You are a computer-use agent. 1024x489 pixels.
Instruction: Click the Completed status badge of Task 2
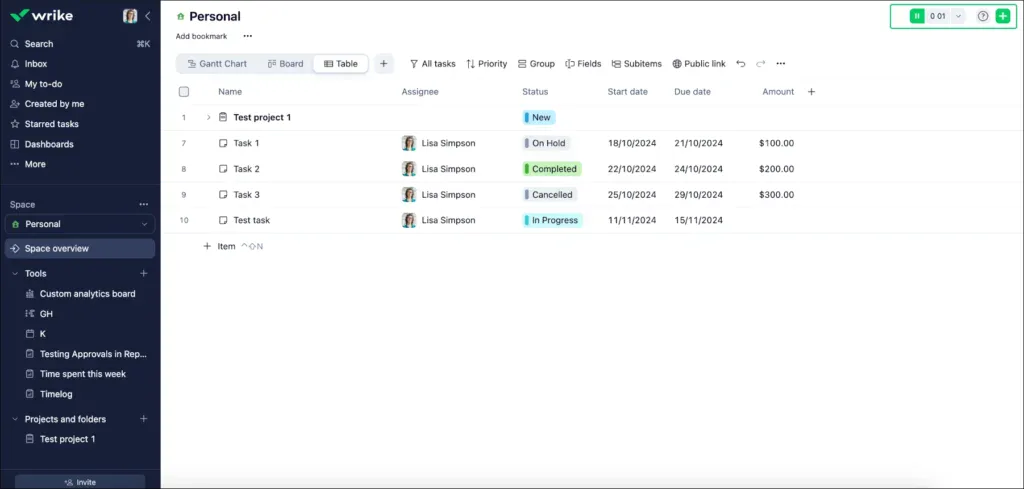552,169
